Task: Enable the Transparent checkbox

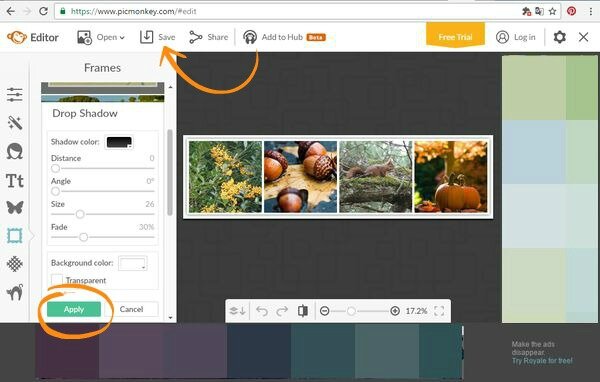Action: click(57, 279)
